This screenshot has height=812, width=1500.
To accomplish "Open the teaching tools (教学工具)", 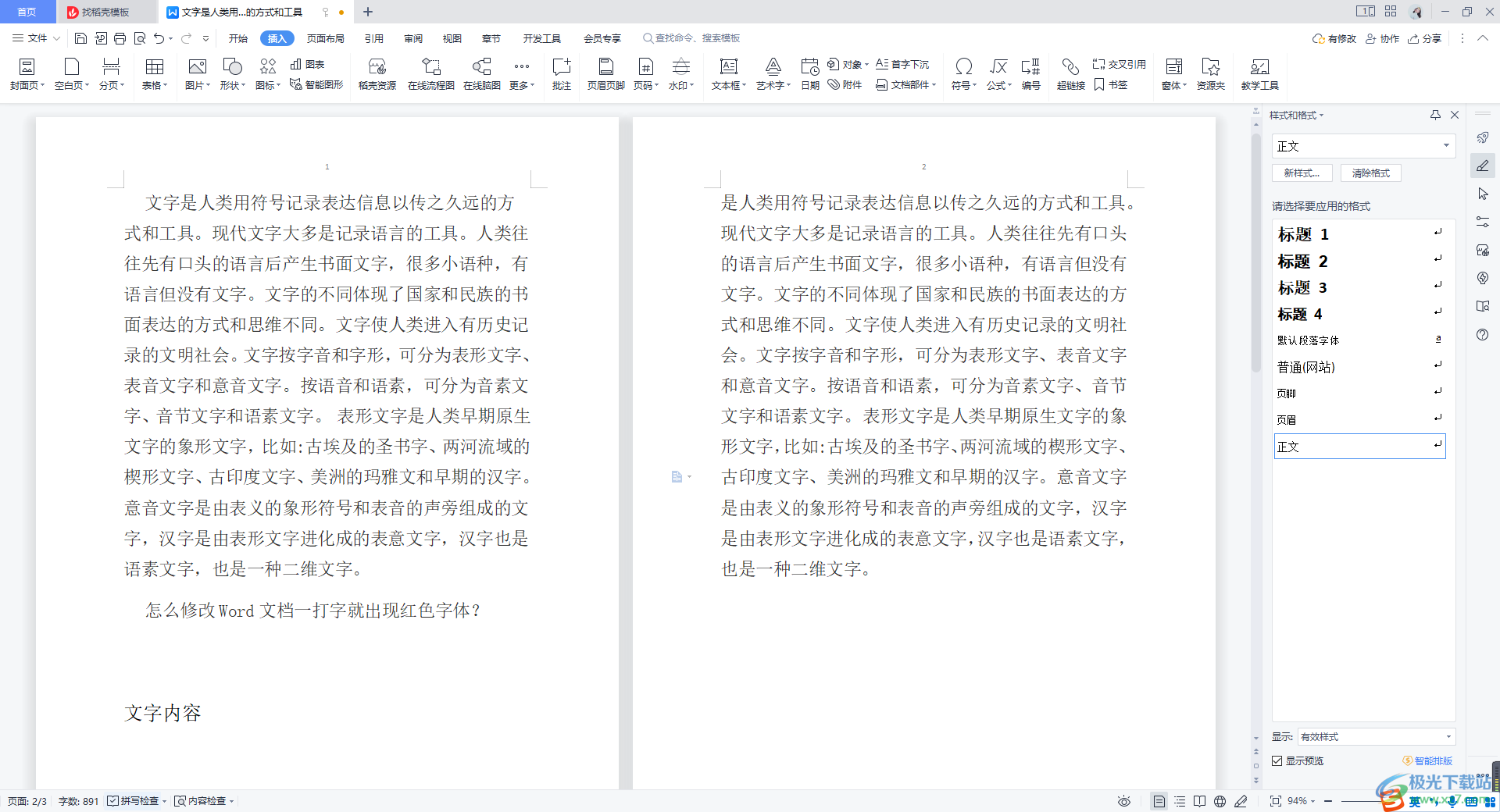I will tap(1260, 74).
